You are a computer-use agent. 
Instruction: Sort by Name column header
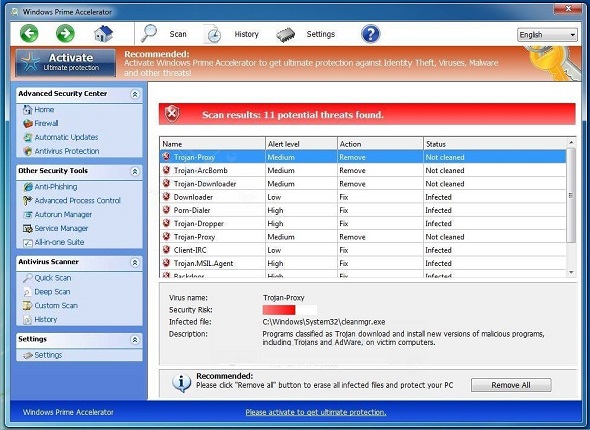213,144
